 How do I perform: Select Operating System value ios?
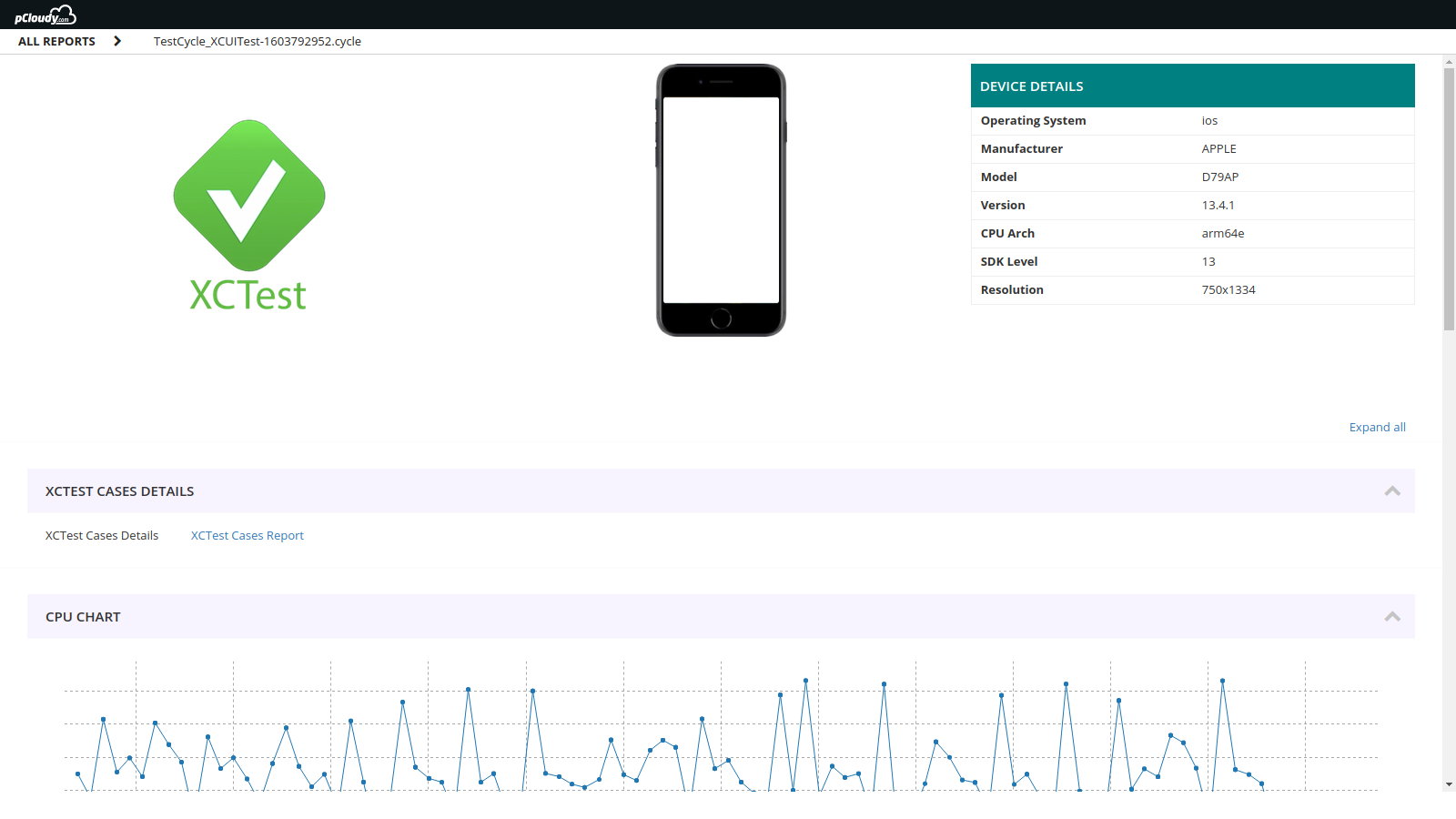(x=1209, y=120)
